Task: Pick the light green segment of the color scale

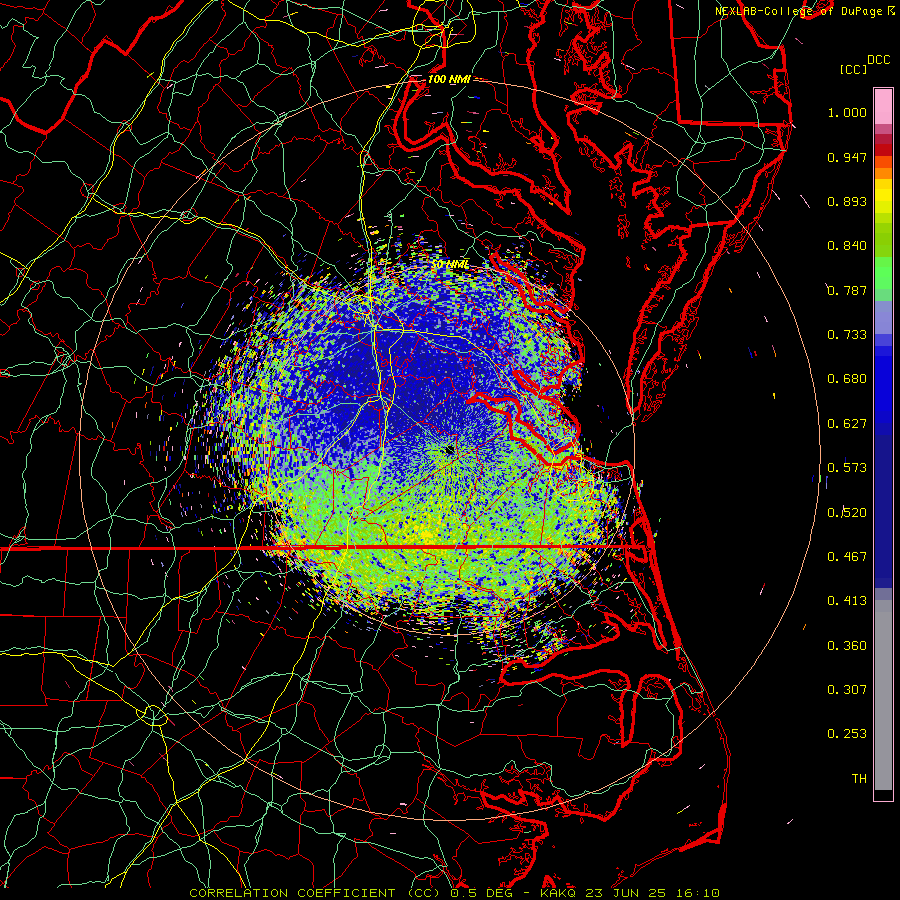Action: (x=883, y=273)
